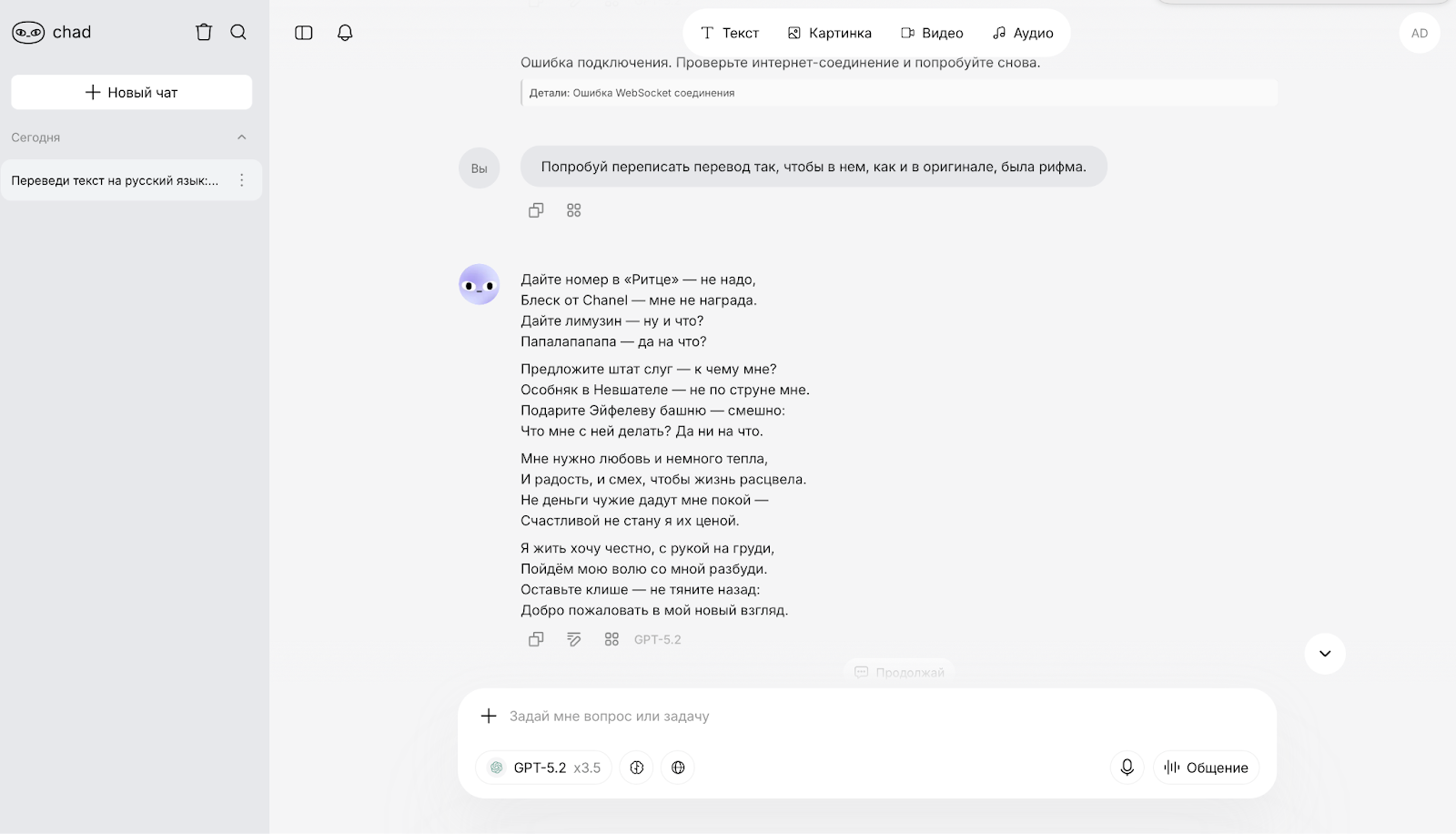Start a Новый чат
Image resolution: width=1456 pixels, height=834 pixels.
coord(132,92)
